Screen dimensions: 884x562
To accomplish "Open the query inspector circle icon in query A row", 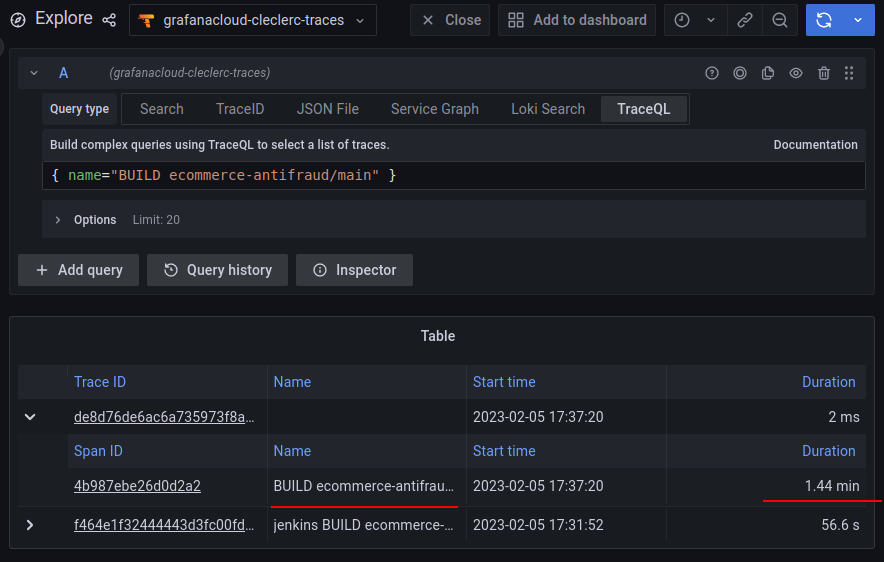I will [740, 73].
